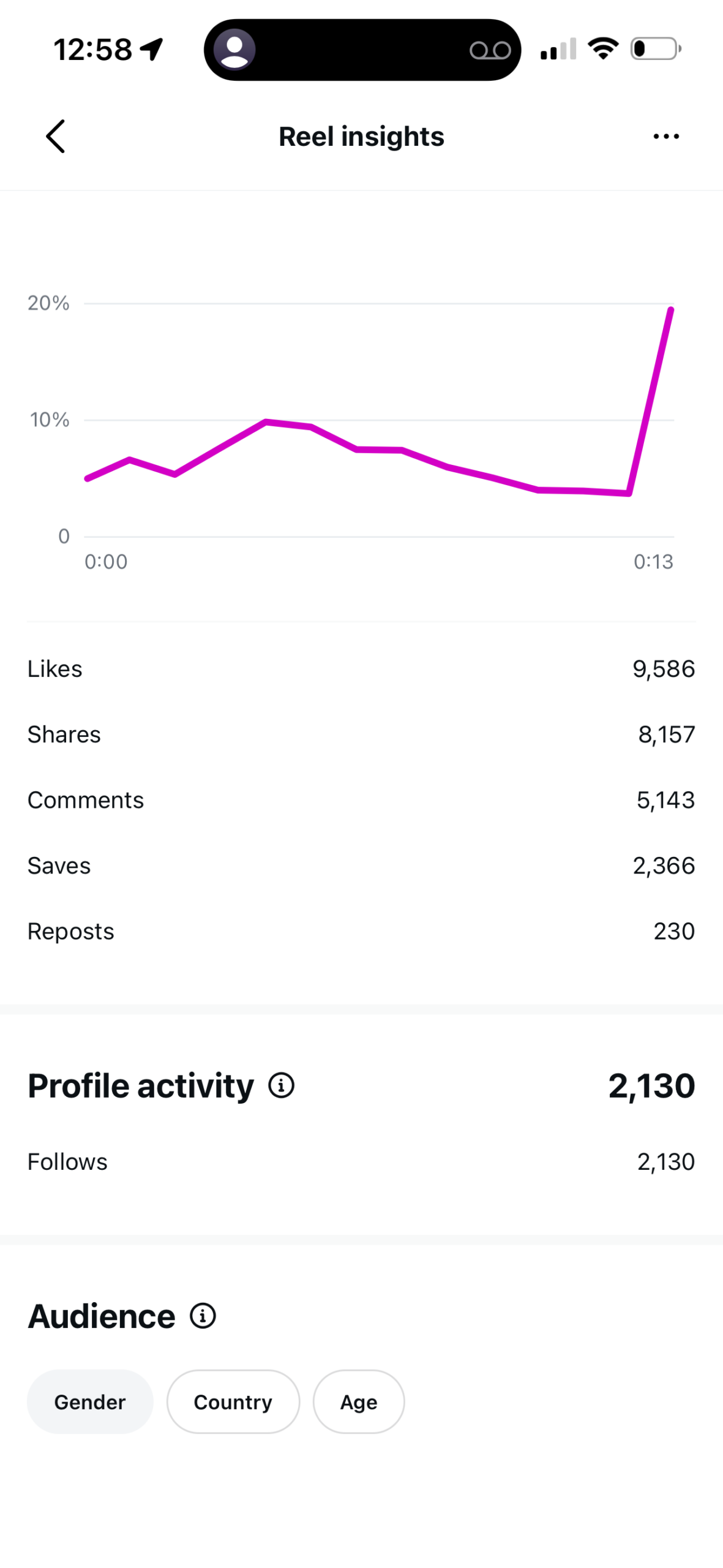Tap the info icon beside Audience
Screen dimensions: 723x1568
point(203,1316)
